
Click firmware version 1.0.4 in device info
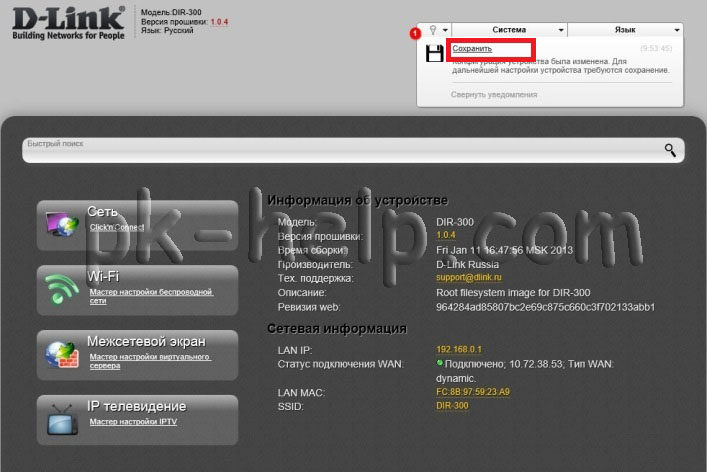pyautogui.click(x=445, y=235)
